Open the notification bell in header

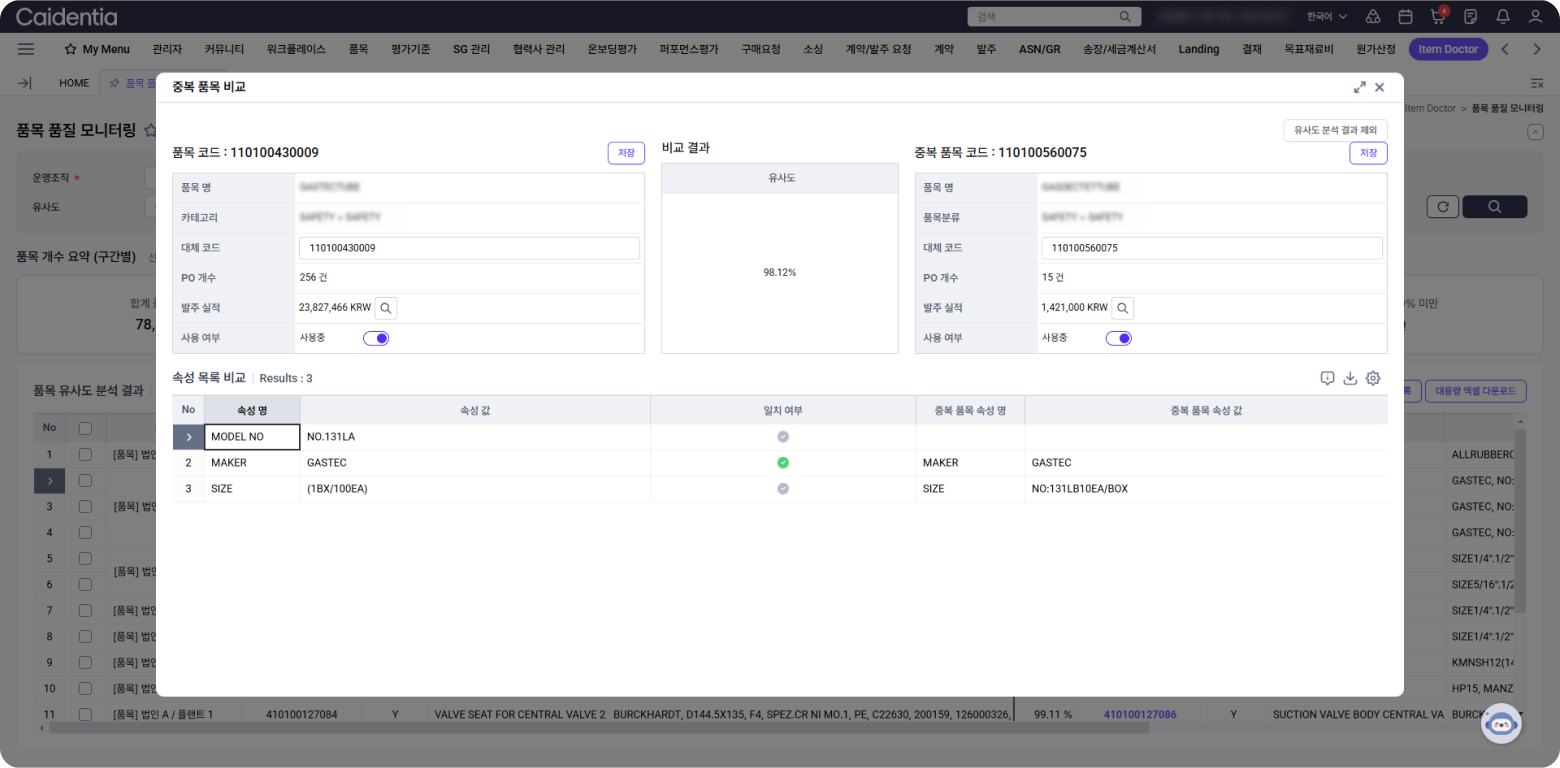point(1502,17)
